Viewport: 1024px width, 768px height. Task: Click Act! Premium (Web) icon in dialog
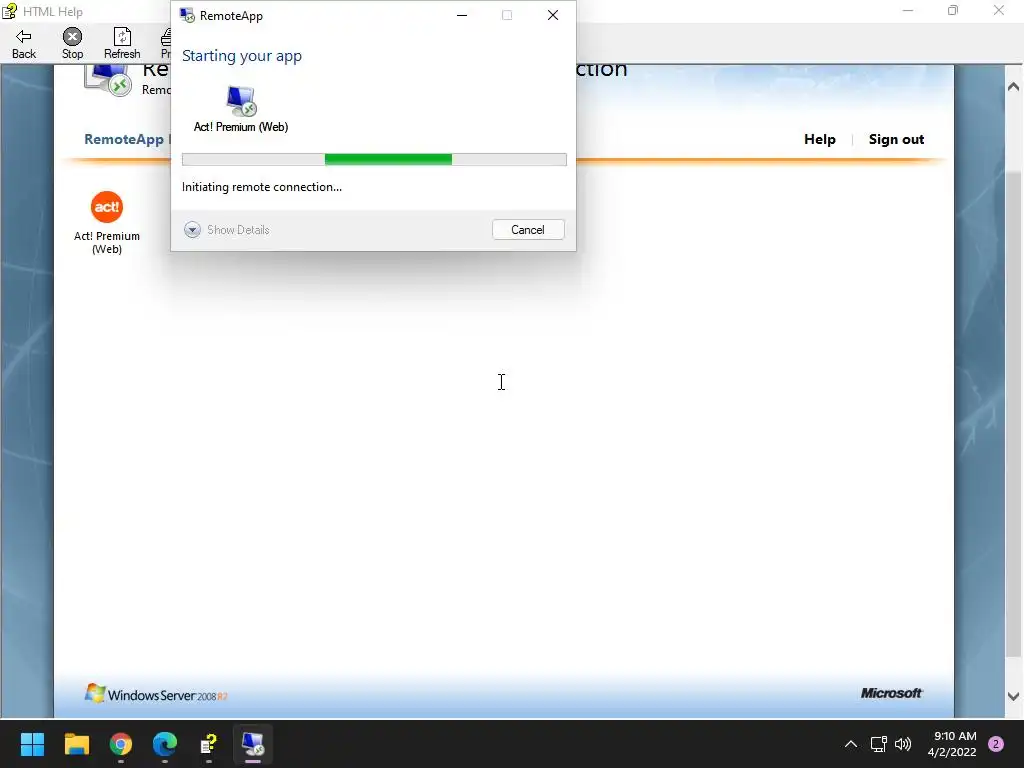tap(241, 110)
